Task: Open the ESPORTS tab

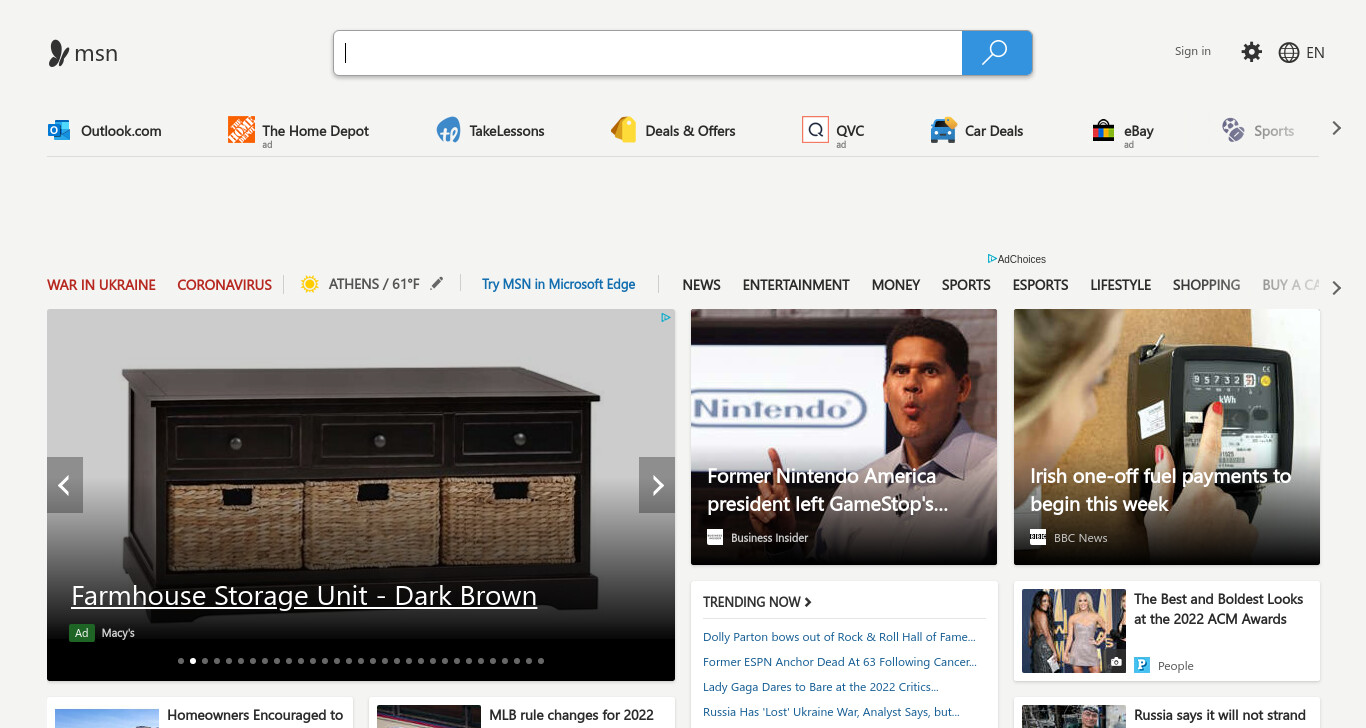Action: [x=1041, y=285]
